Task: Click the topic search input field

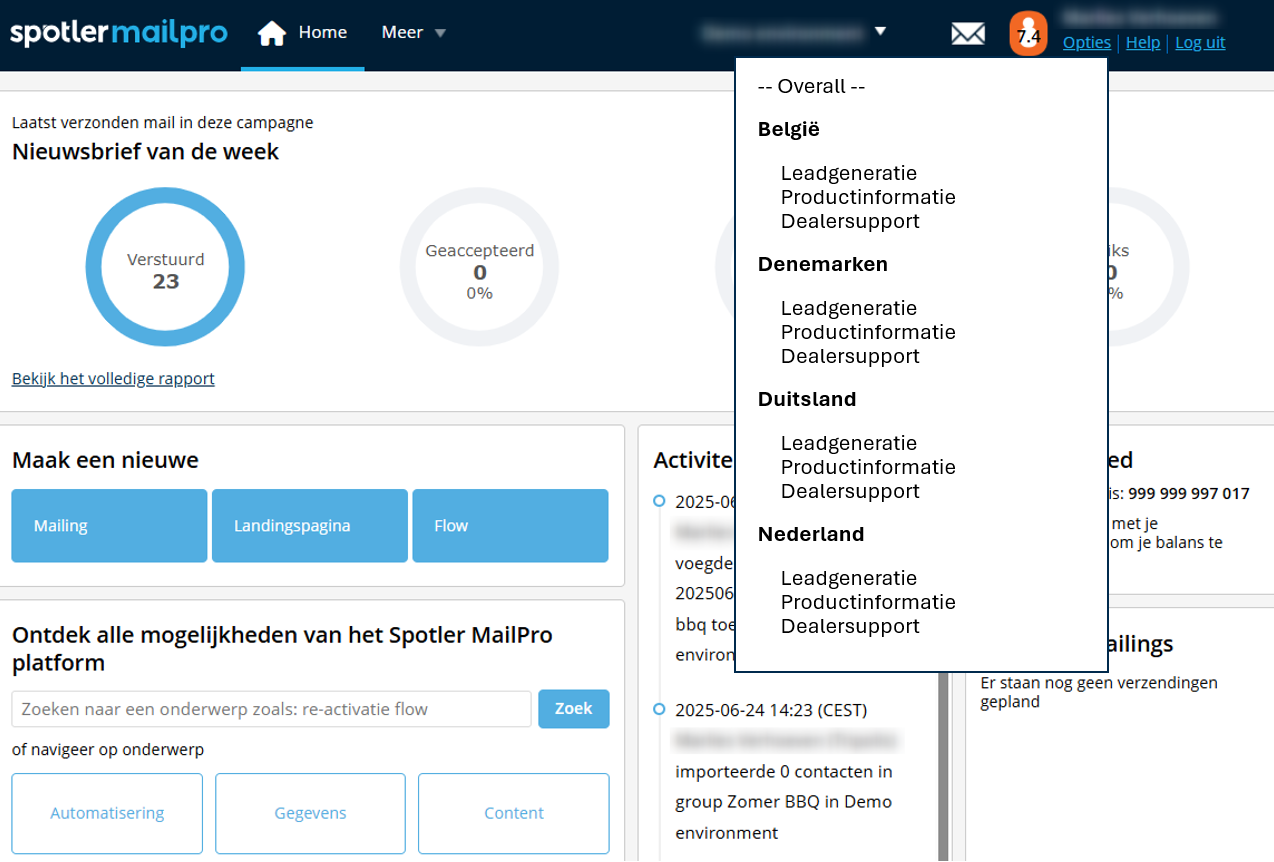Action: 271,709
